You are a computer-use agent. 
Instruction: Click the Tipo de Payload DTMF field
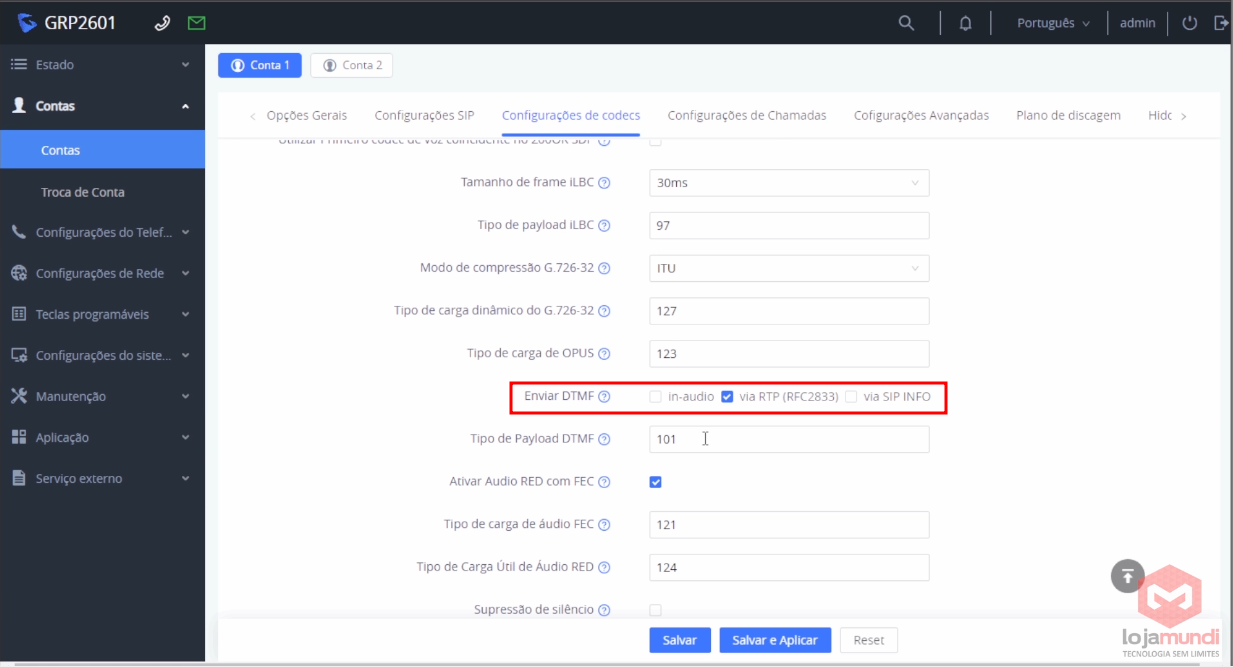[x=789, y=439]
